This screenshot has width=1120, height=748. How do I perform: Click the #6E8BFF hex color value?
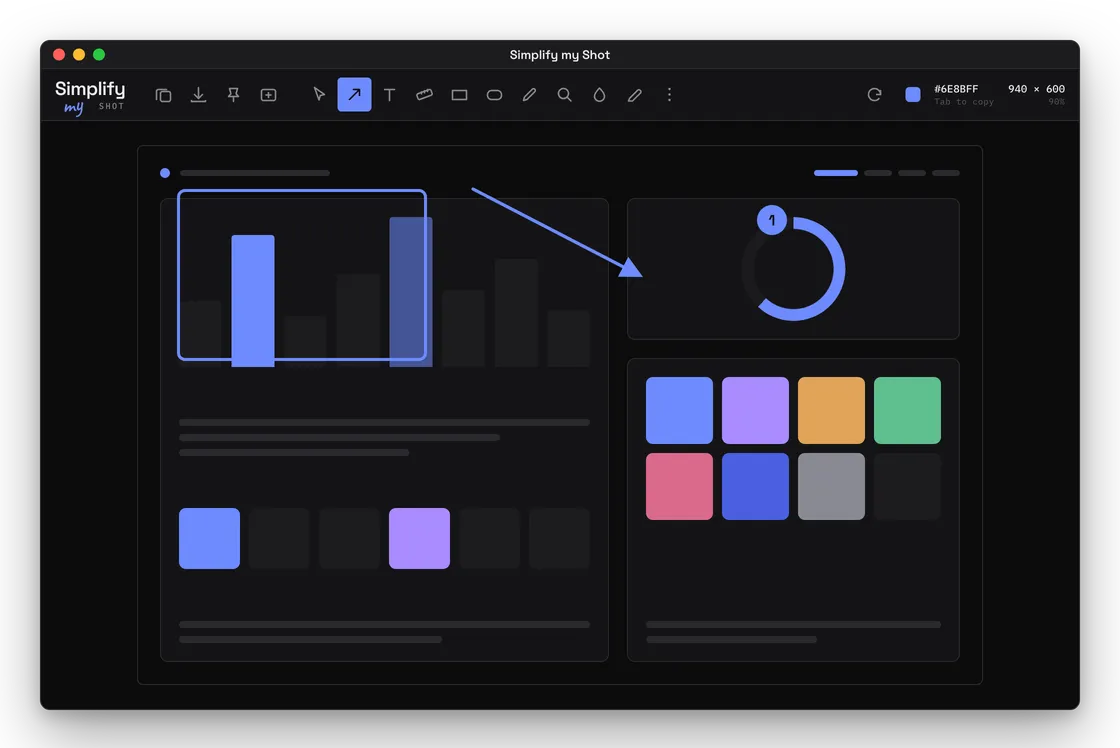pos(956,89)
